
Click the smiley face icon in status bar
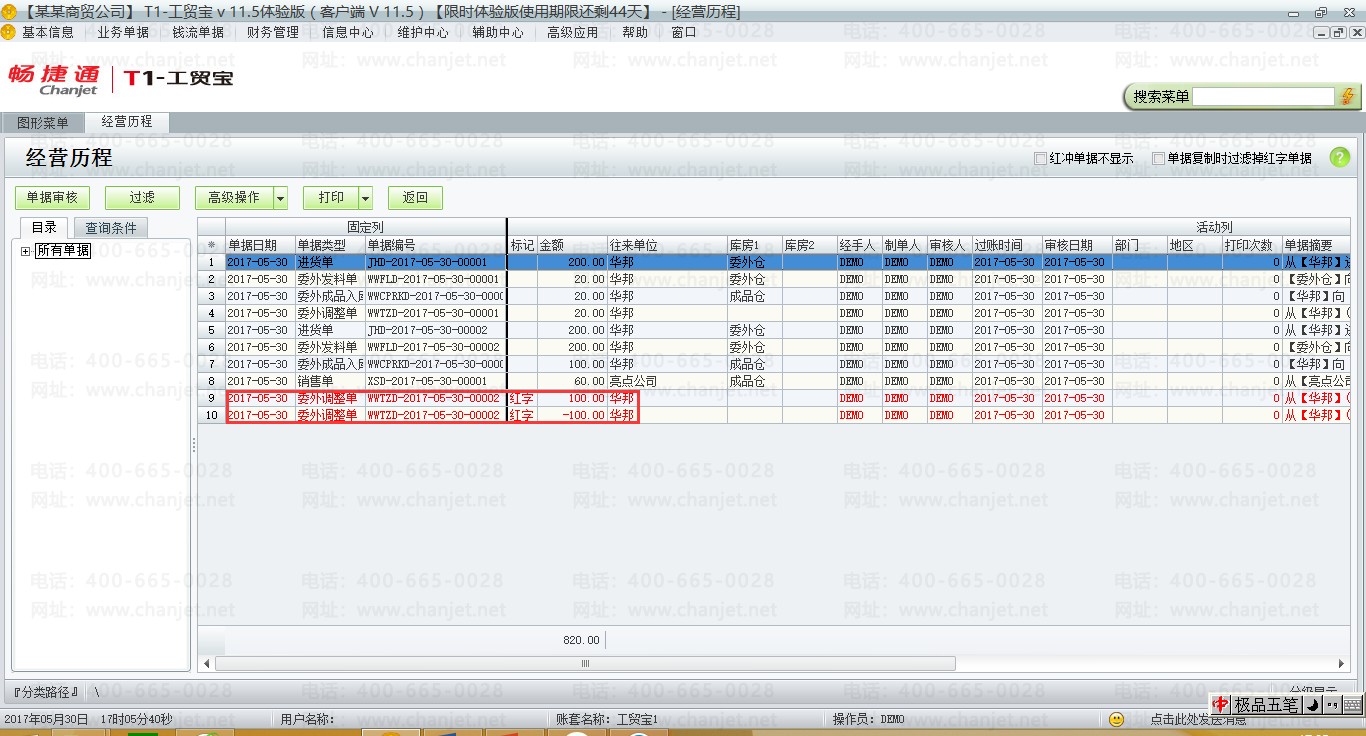[x=1117, y=719]
